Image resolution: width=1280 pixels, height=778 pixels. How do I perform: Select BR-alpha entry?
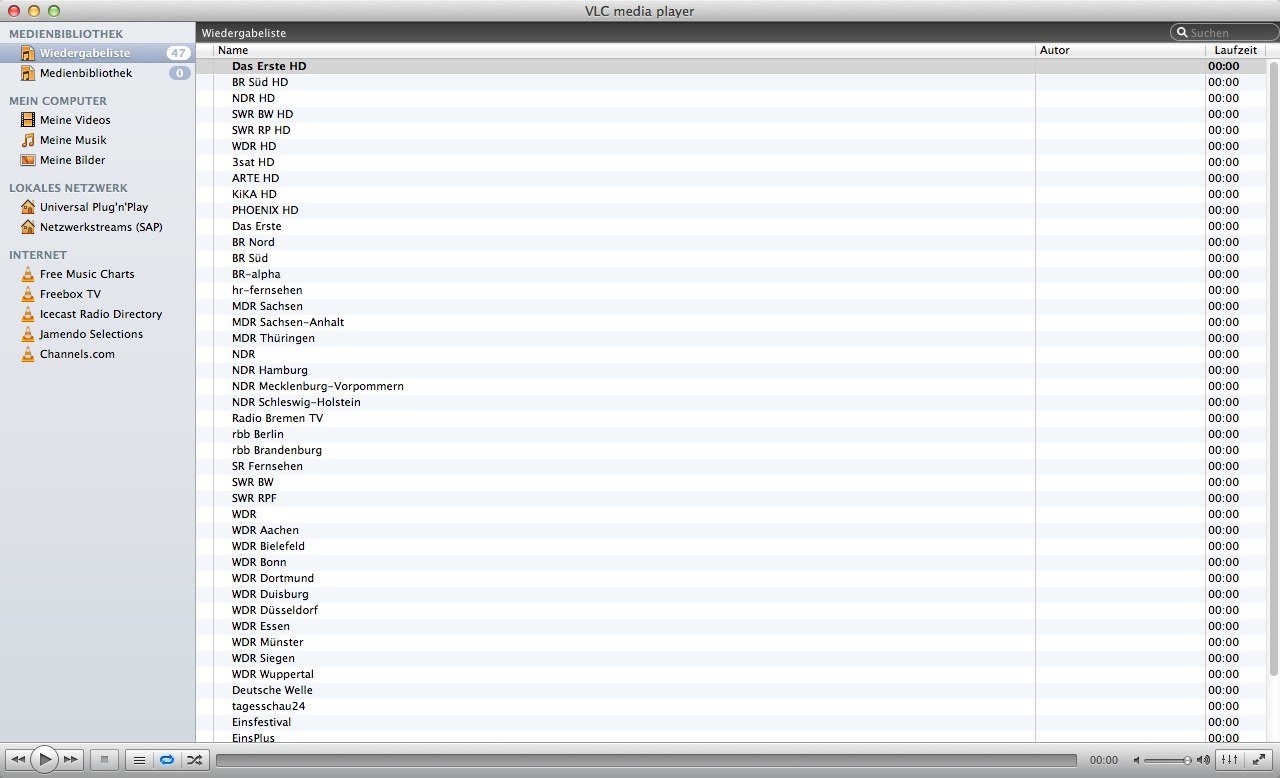(731, 274)
